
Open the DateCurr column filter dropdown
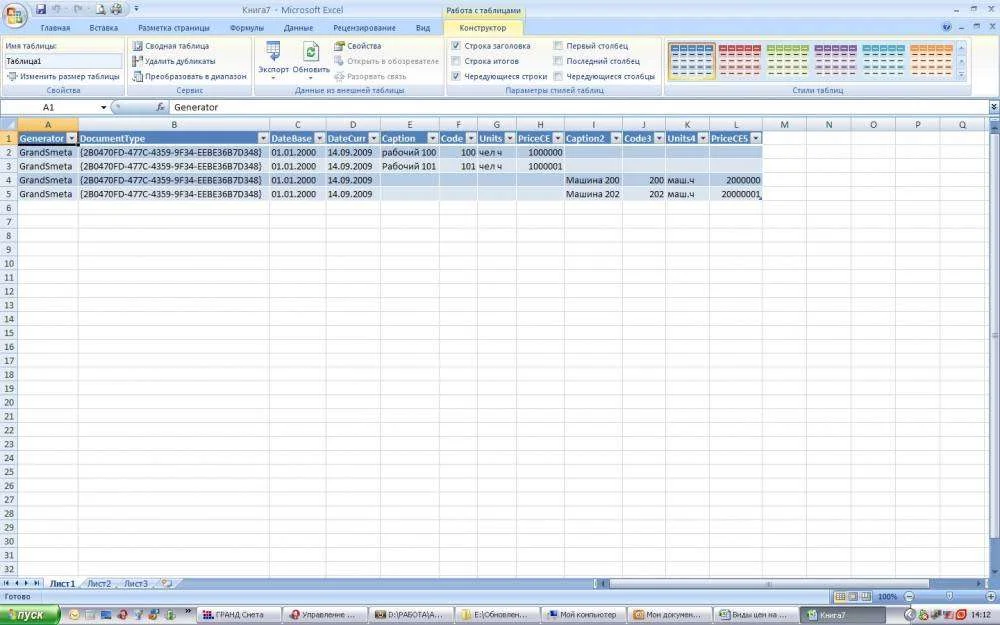click(x=374, y=138)
